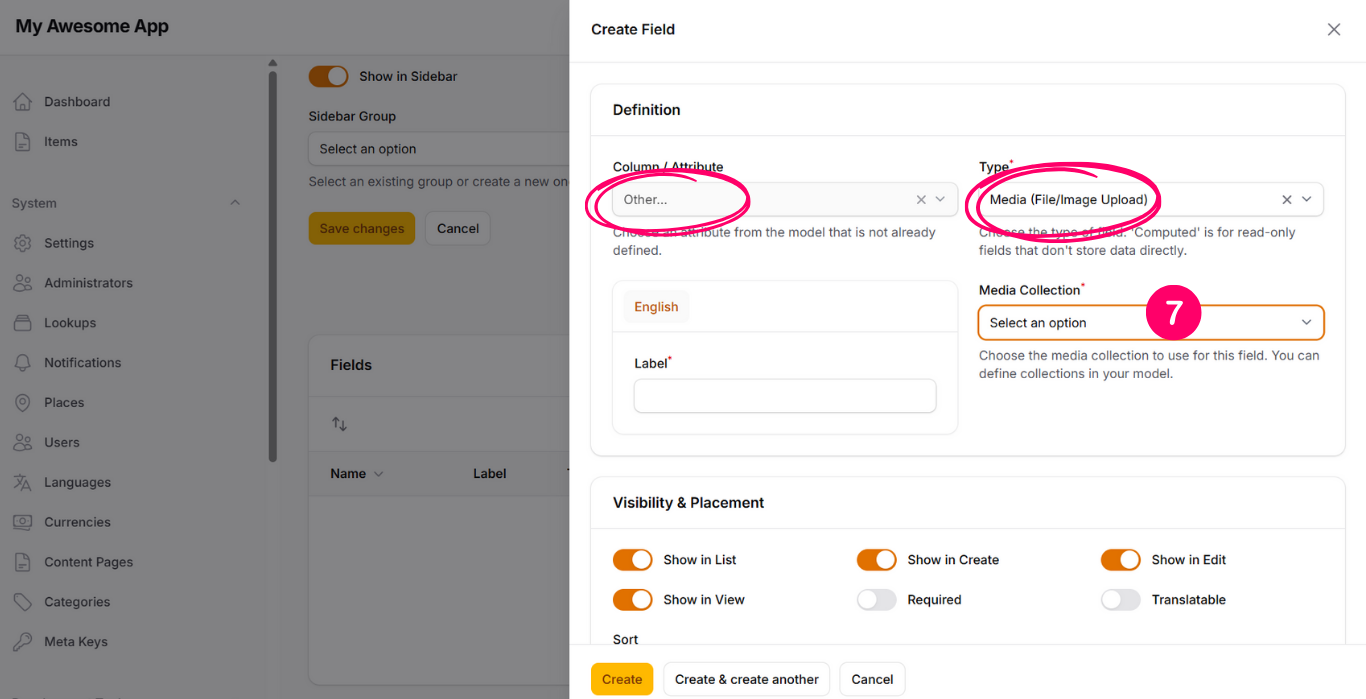This screenshot has height=699, width=1366.
Task: Click the Dashboard home icon in sidebar
Action: tap(22, 102)
